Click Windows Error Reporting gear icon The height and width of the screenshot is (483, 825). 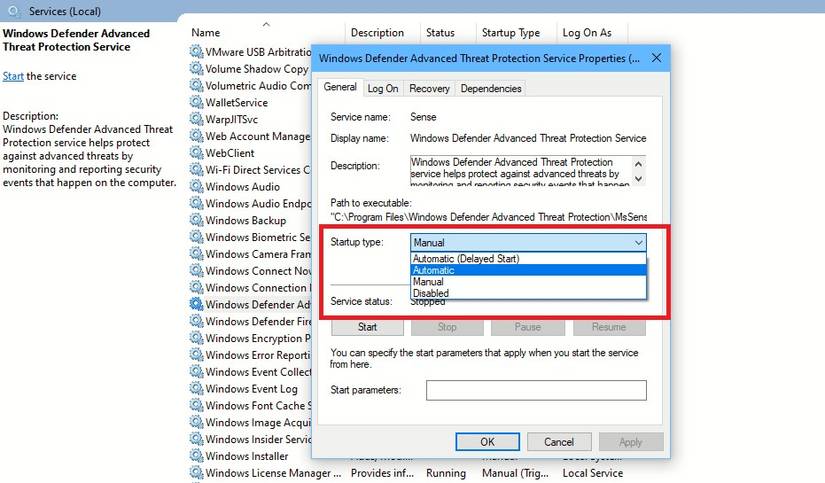point(196,355)
